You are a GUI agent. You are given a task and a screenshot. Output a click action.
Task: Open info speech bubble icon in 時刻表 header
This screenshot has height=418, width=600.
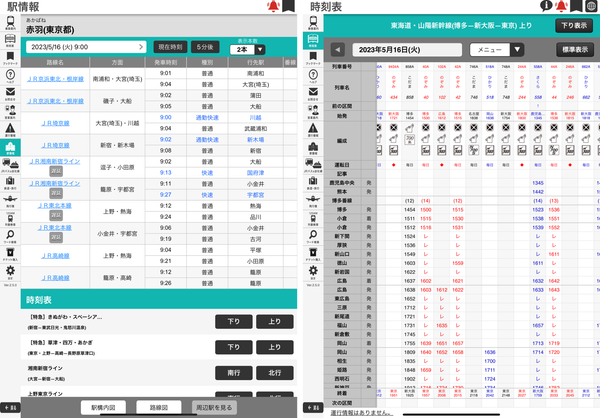pos(546,5)
